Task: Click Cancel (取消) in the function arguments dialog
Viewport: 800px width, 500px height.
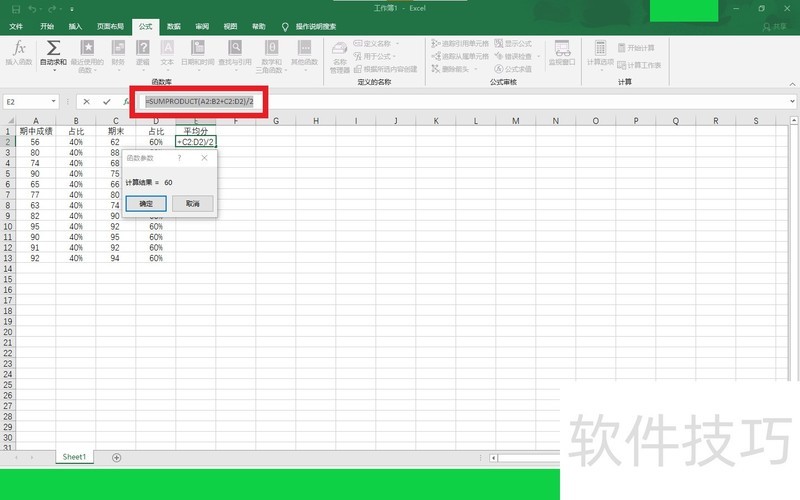Action: pos(192,204)
